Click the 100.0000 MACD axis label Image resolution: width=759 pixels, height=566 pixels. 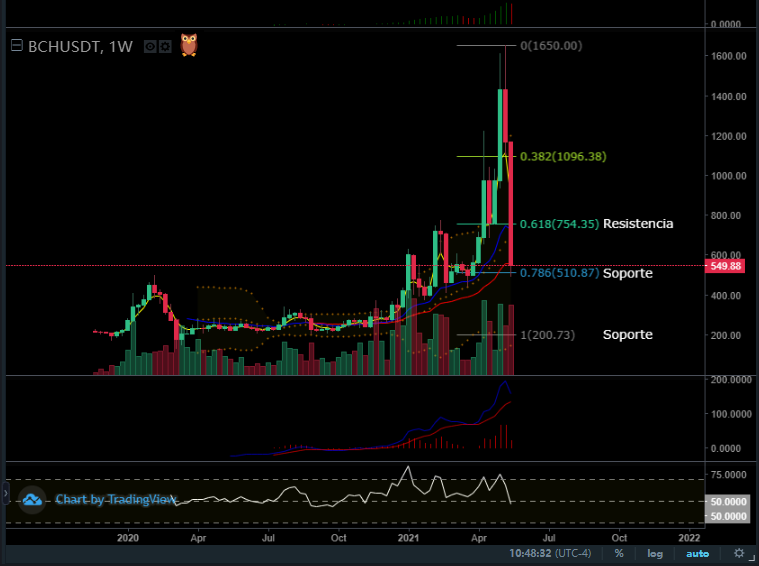click(731, 414)
